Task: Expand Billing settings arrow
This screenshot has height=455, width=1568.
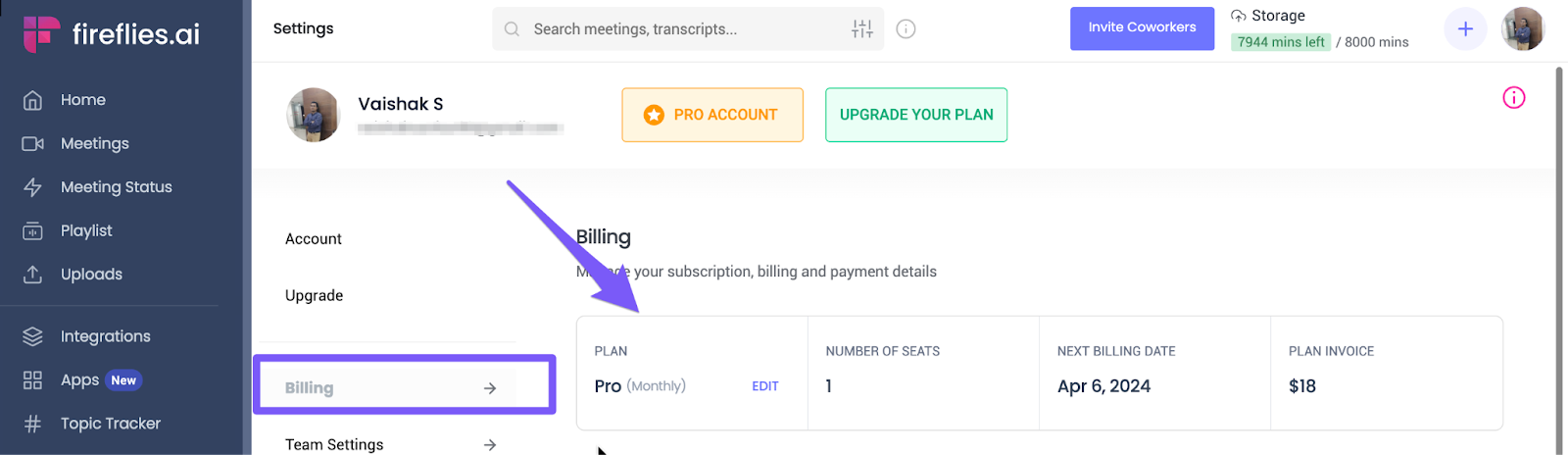Action: 490,388
